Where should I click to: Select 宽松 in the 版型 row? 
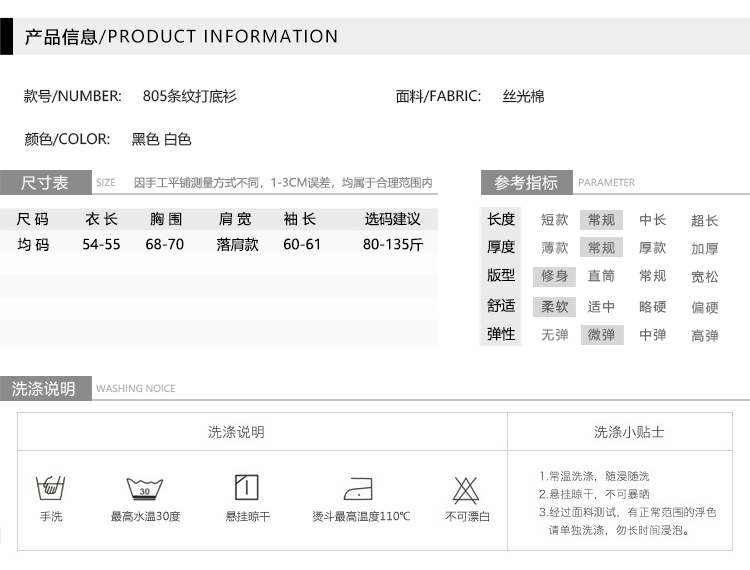(x=704, y=277)
